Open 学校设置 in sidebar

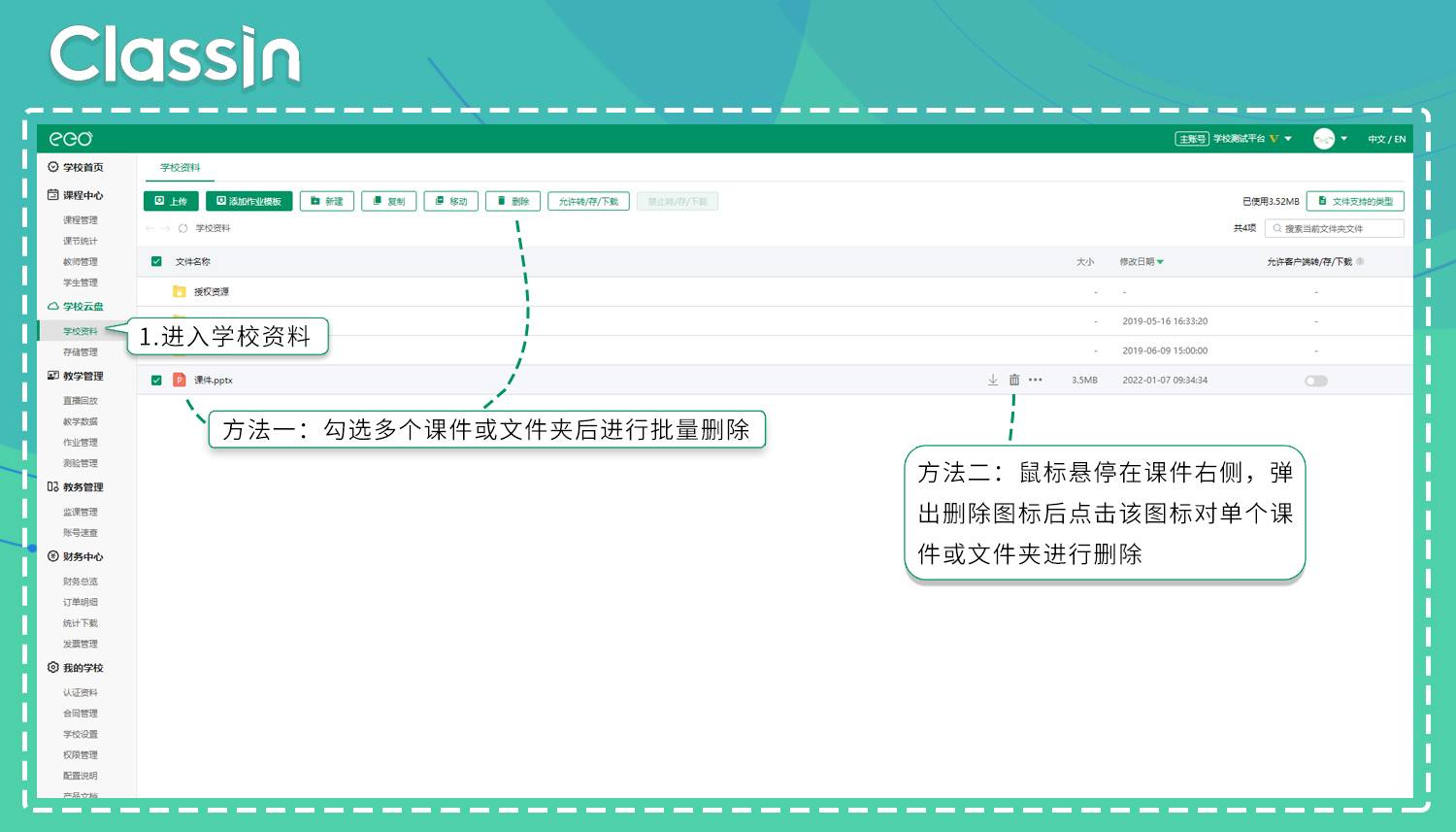tap(81, 734)
